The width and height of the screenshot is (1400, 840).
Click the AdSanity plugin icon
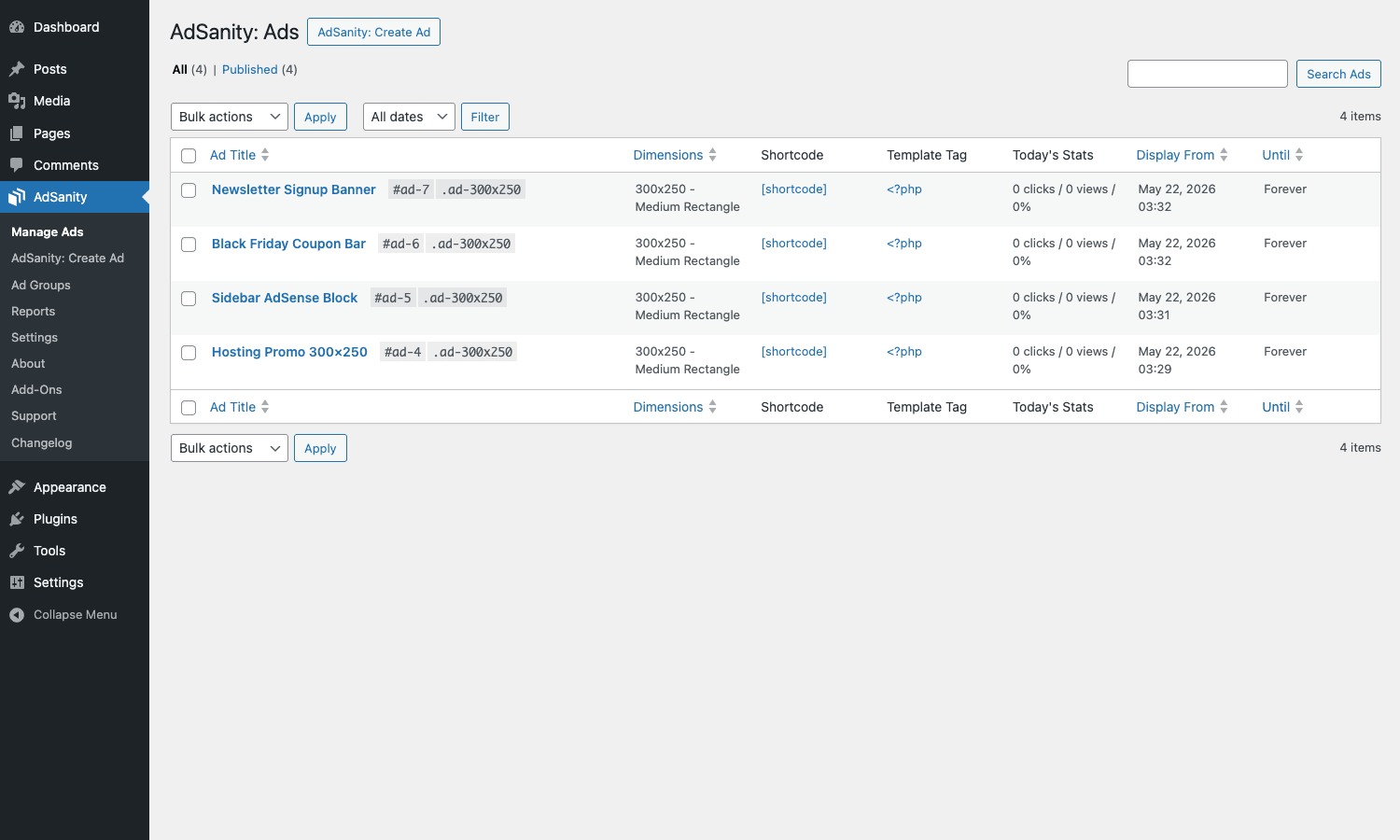coord(17,197)
